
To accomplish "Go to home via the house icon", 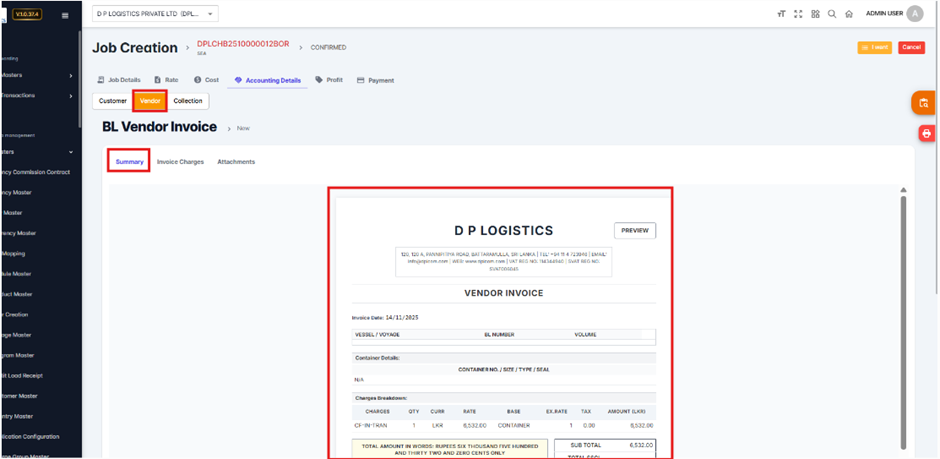I will [849, 14].
